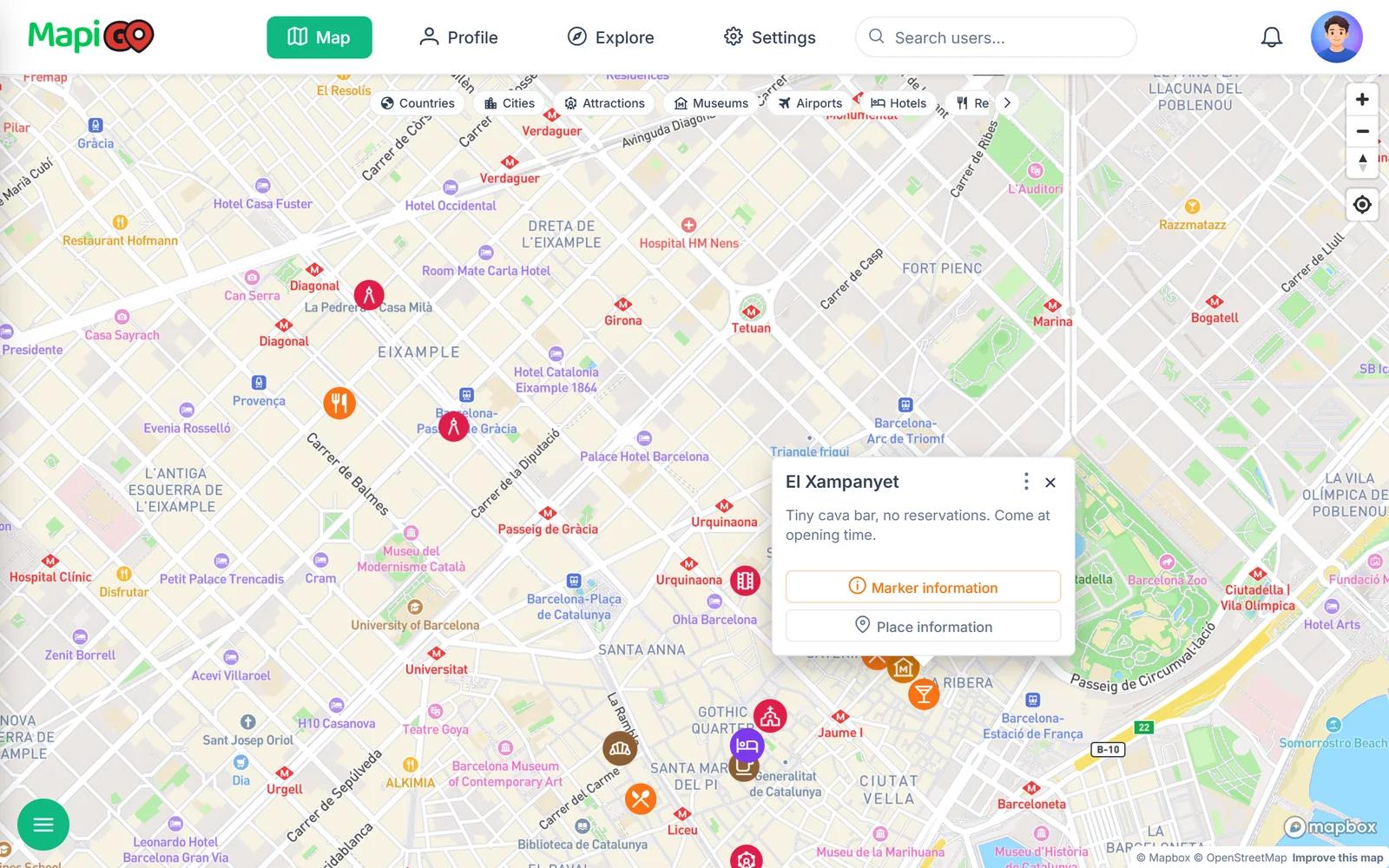The width and height of the screenshot is (1389, 868).
Task: Zoom in on the map
Action: click(x=1362, y=100)
